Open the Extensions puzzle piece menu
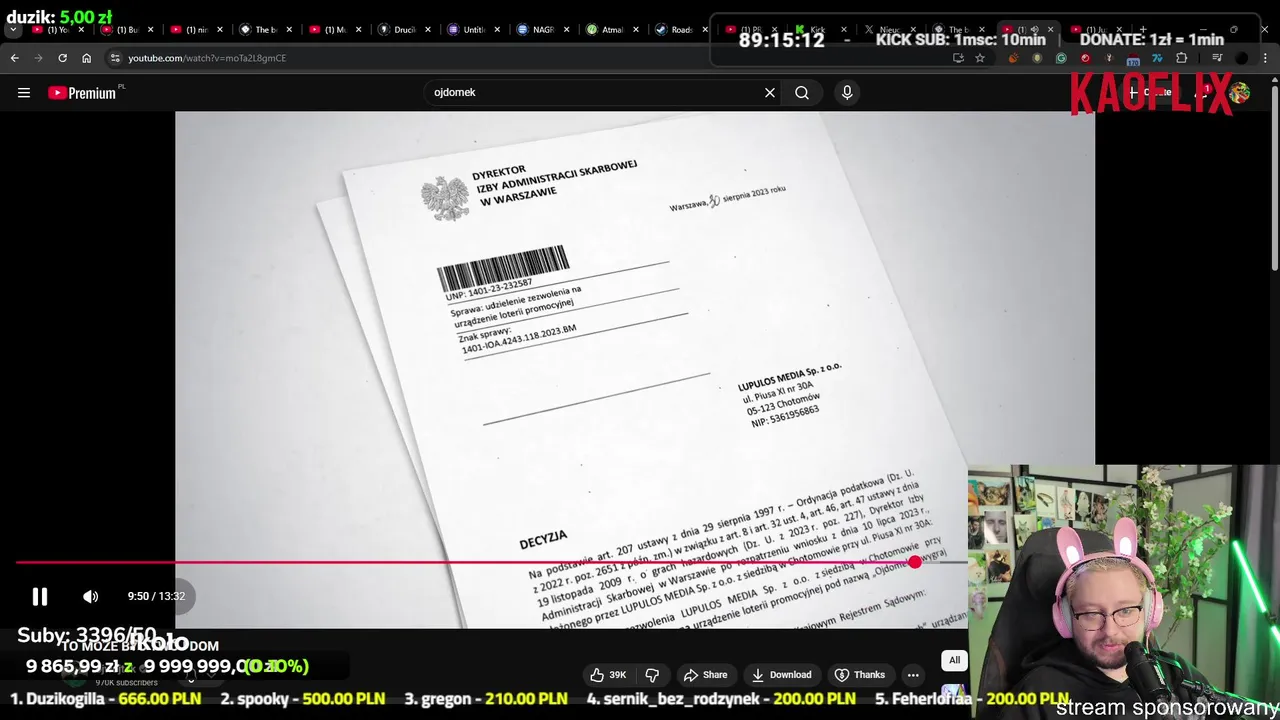The width and height of the screenshot is (1280, 720). 1181,58
